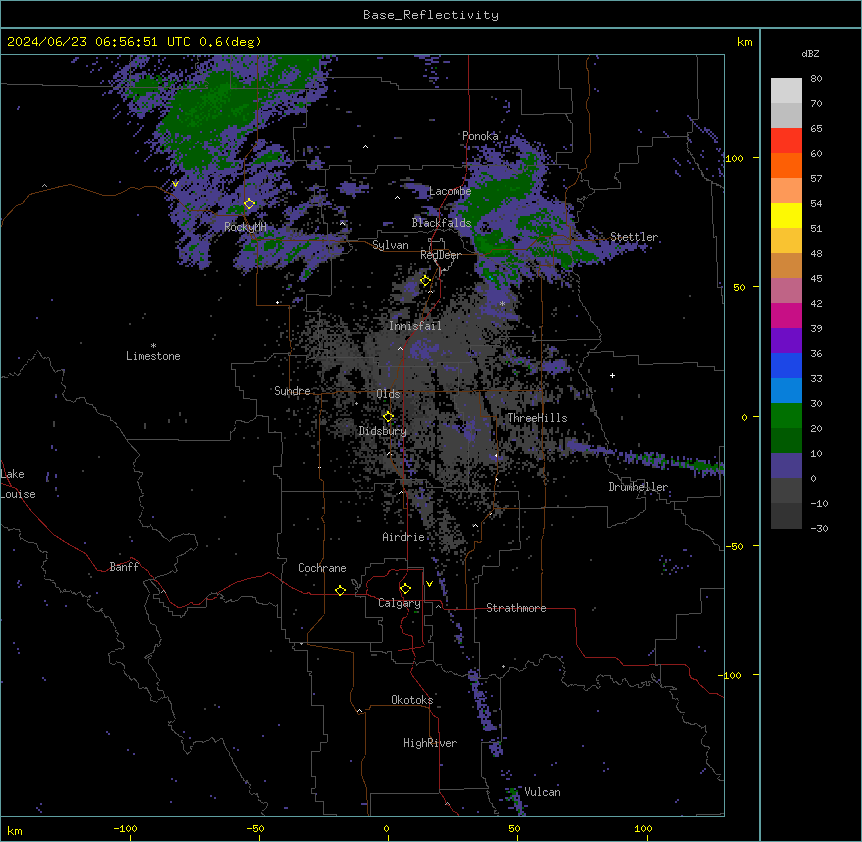The image size is (862, 842).
Task: Select the Didsbury label
Action: point(383,431)
